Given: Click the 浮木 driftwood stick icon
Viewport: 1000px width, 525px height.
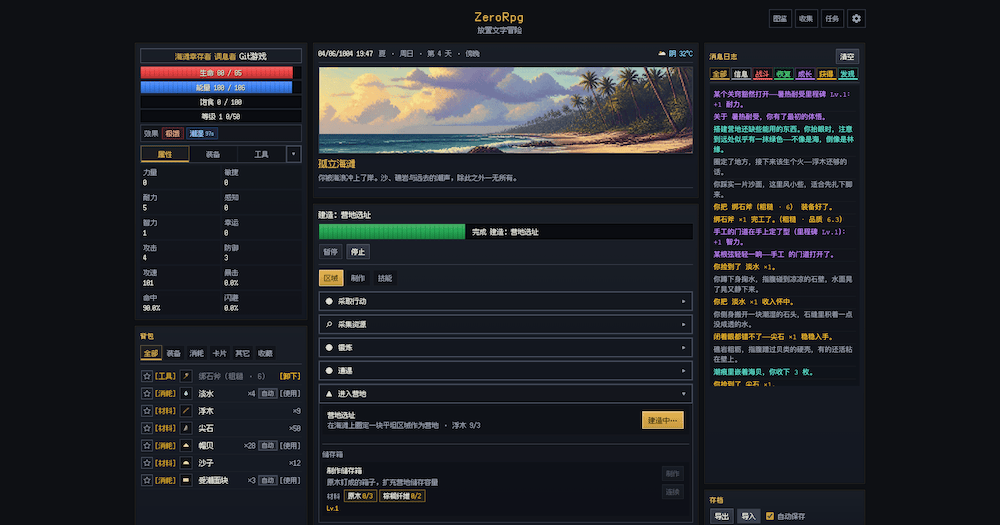Looking at the screenshot, I should (x=186, y=411).
